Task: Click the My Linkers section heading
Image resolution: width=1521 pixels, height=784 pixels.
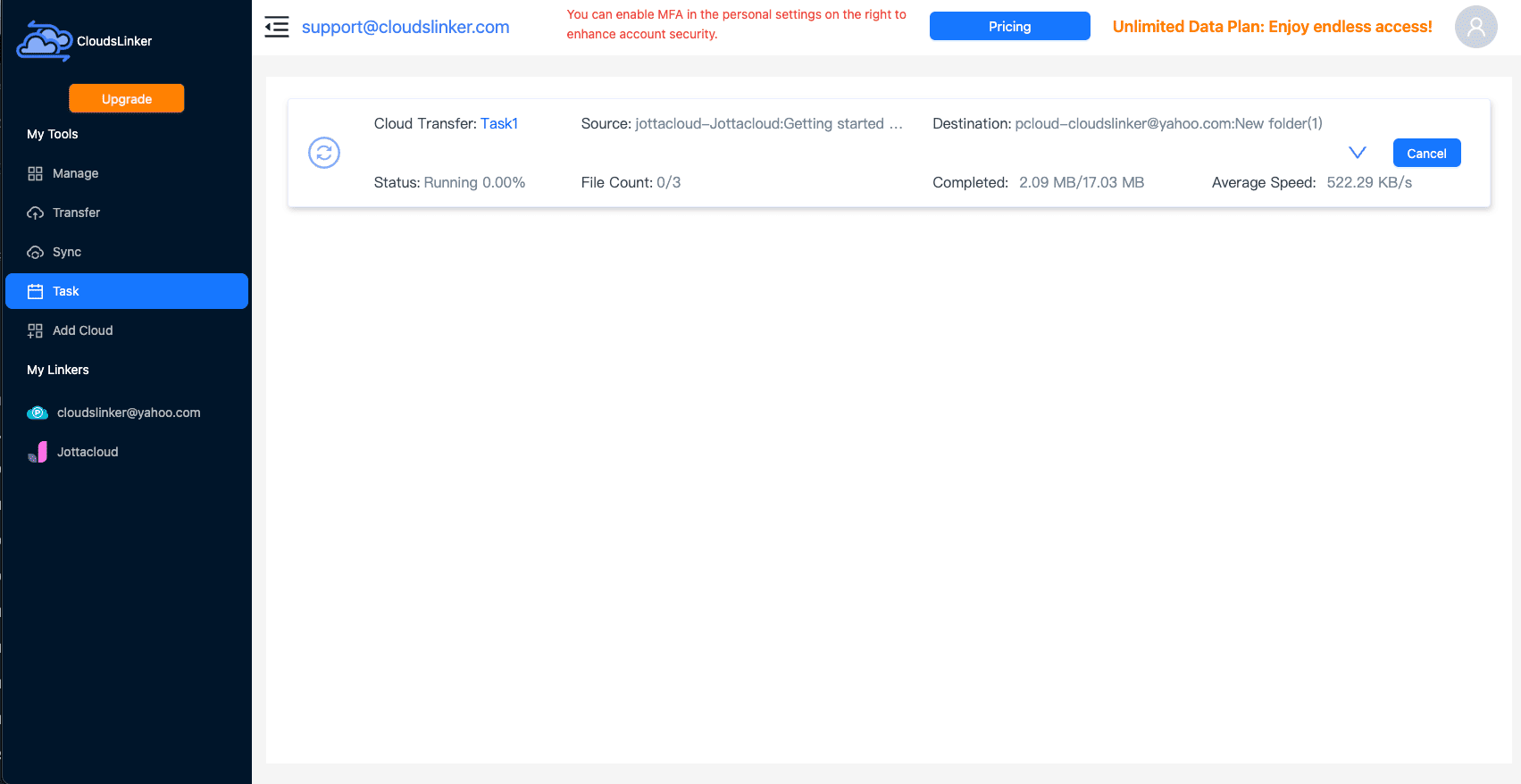Action: [x=58, y=370]
